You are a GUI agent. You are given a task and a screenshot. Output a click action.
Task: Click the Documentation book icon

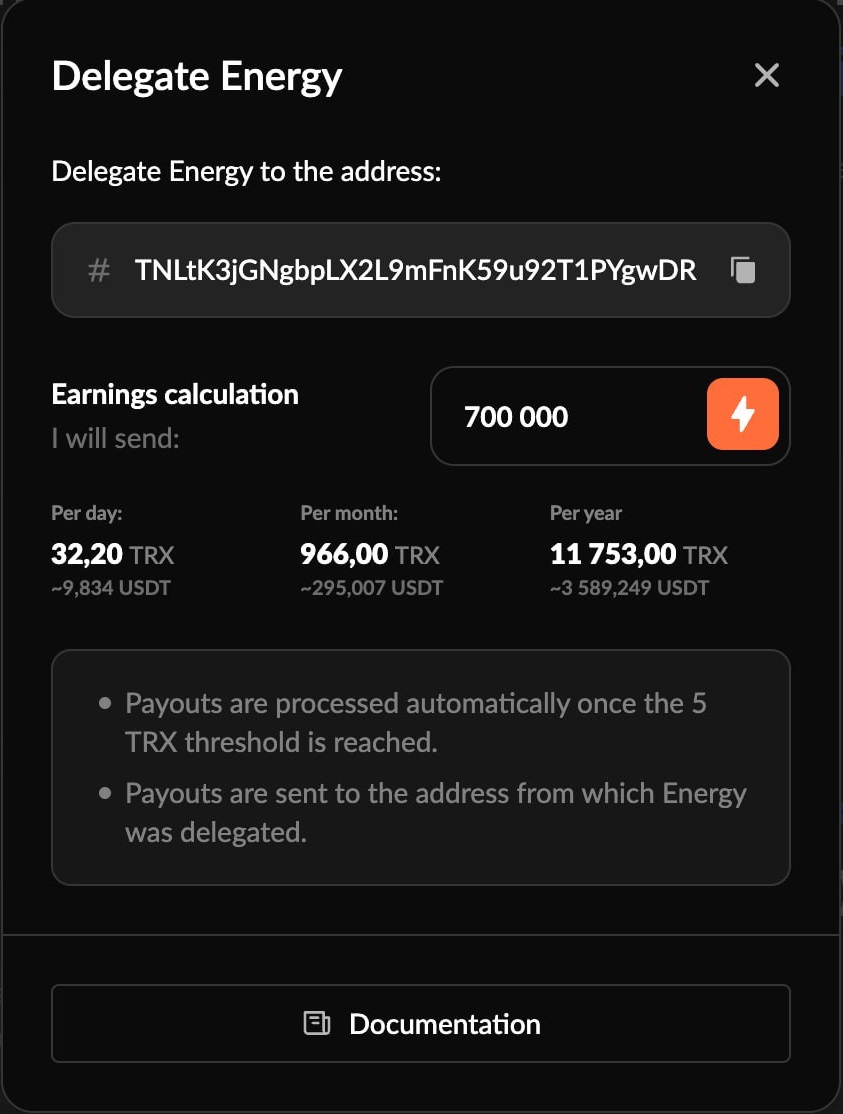(x=317, y=1024)
